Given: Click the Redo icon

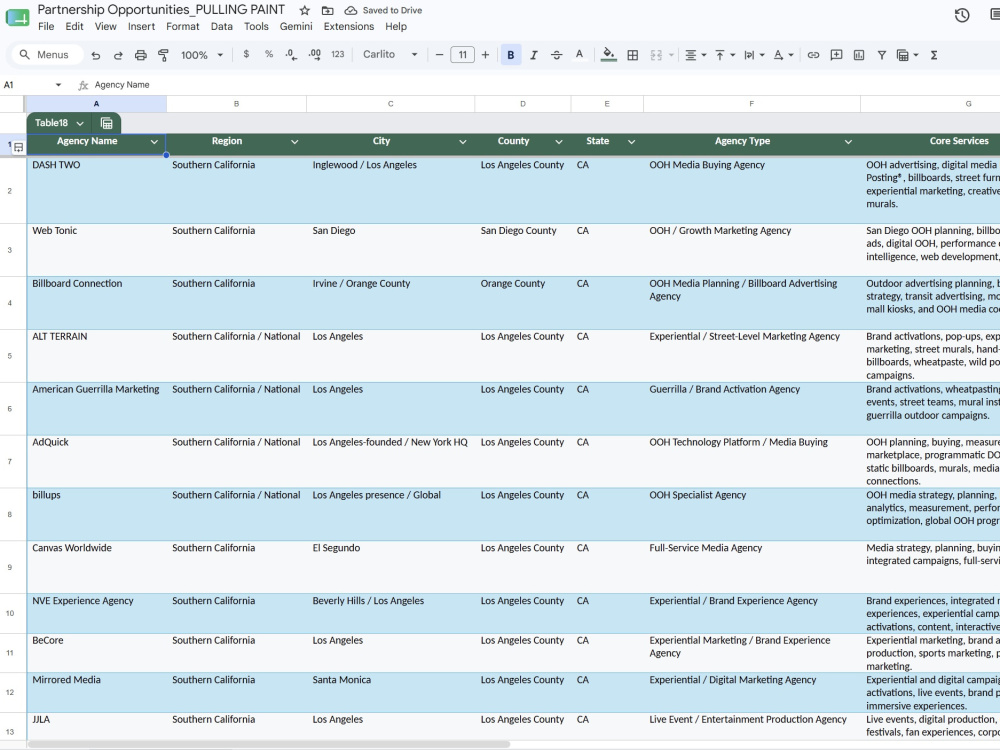Looking at the screenshot, I should [118, 55].
